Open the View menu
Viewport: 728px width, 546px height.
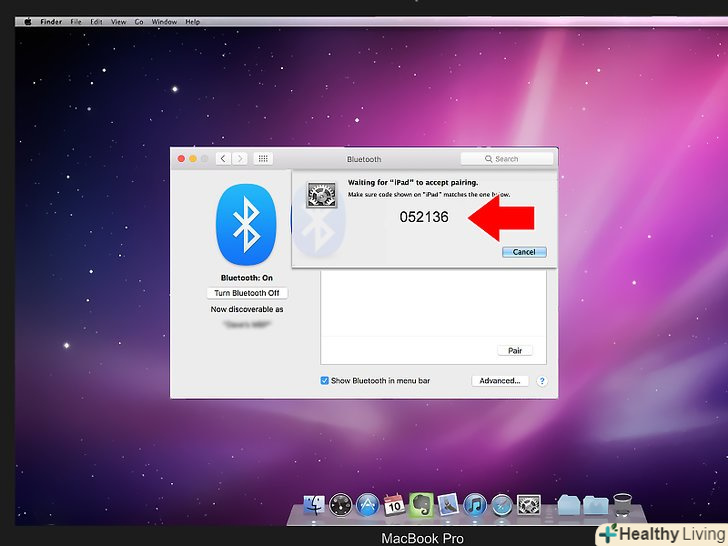pos(118,21)
